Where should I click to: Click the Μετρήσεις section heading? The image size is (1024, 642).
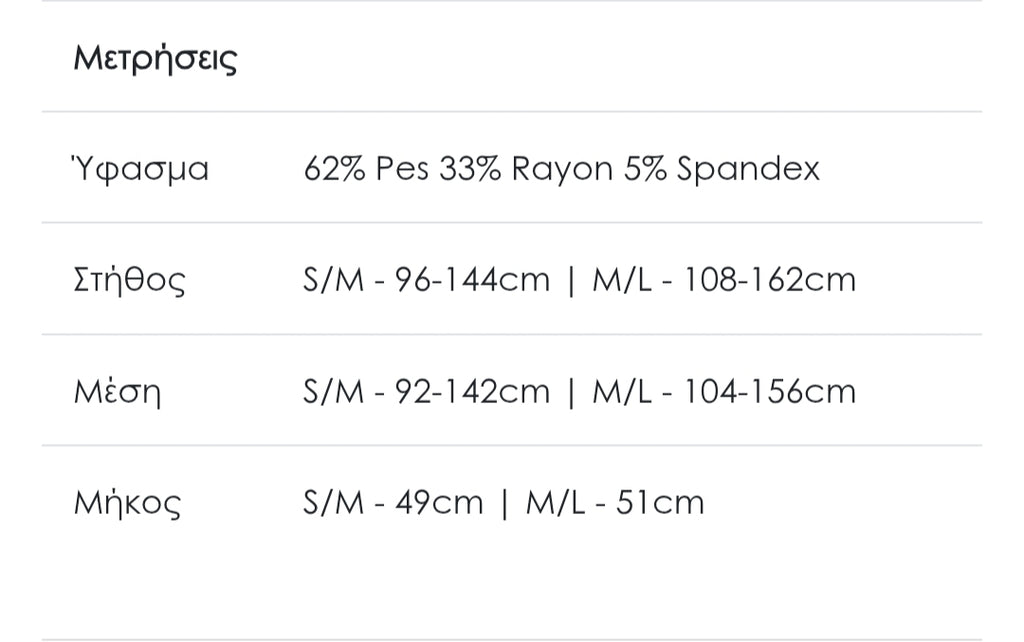pyautogui.click(x=155, y=58)
